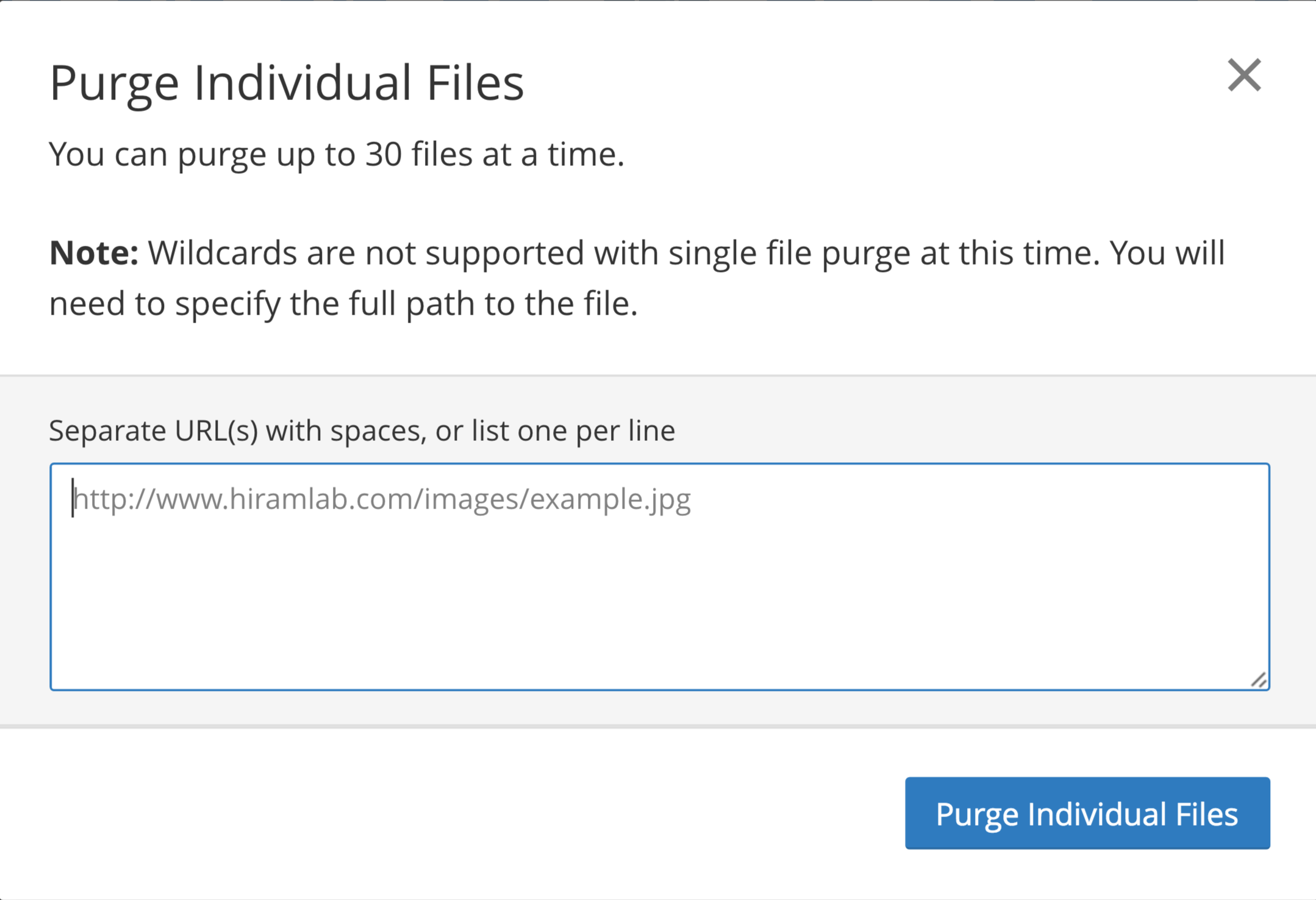The width and height of the screenshot is (1316, 900).
Task: Click the Wildcards are not supported sentence
Action: [624, 252]
